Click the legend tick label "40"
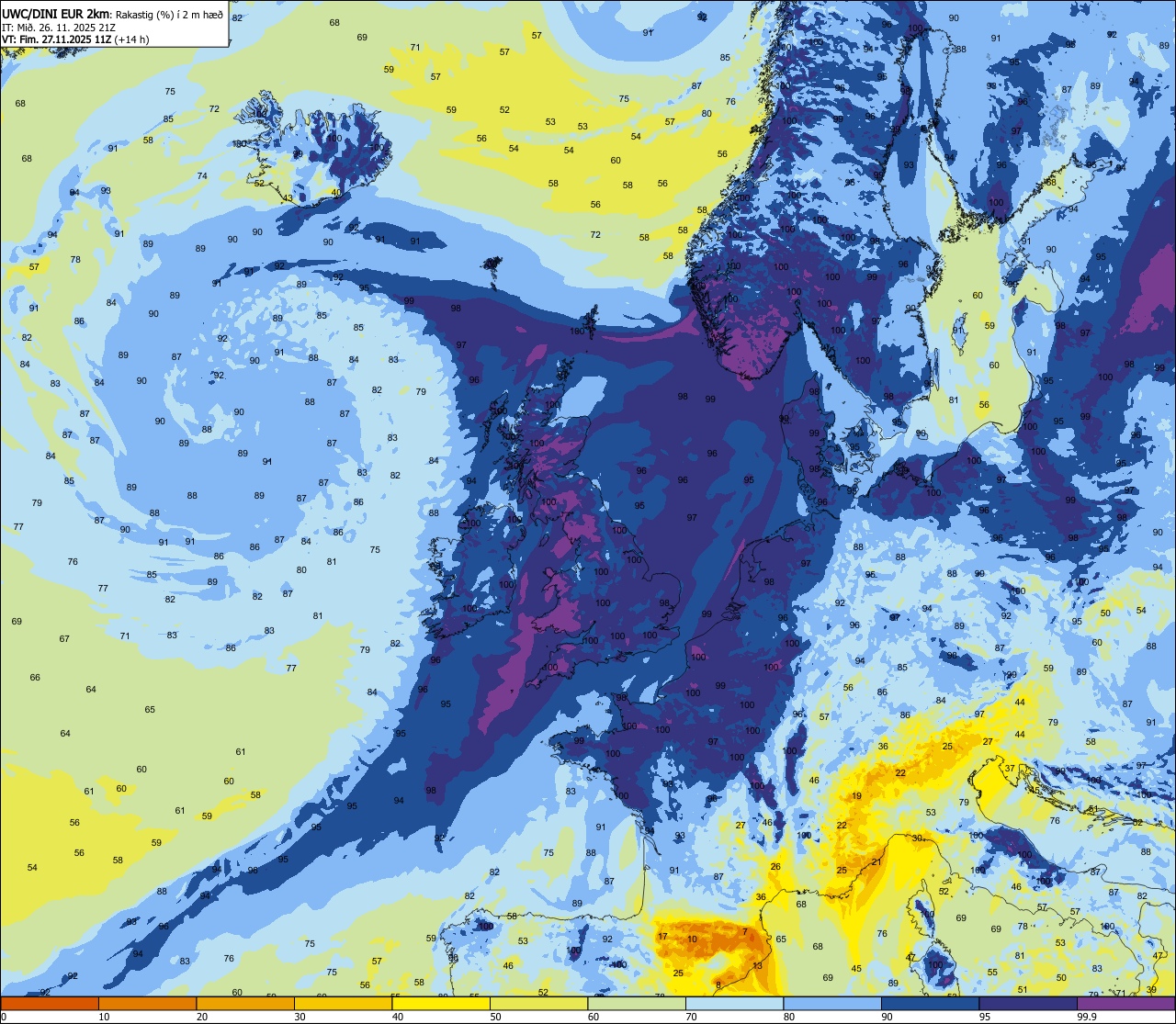This screenshot has width=1176, height=1024. [397, 1017]
